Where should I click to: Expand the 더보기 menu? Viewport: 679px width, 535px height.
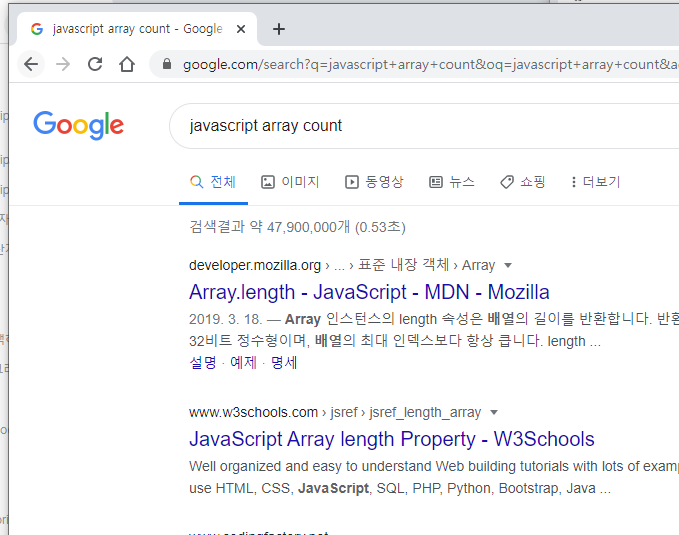(596, 182)
